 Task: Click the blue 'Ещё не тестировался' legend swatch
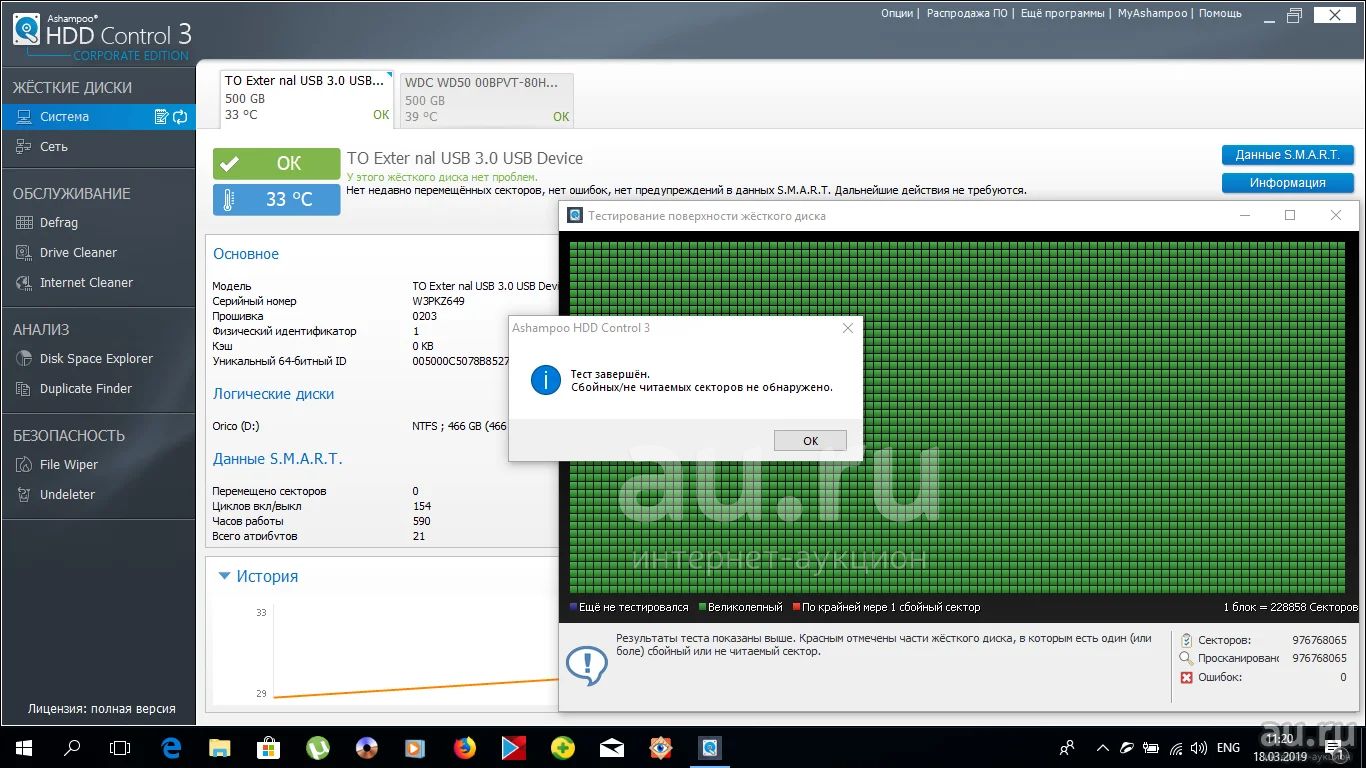click(x=573, y=607)
